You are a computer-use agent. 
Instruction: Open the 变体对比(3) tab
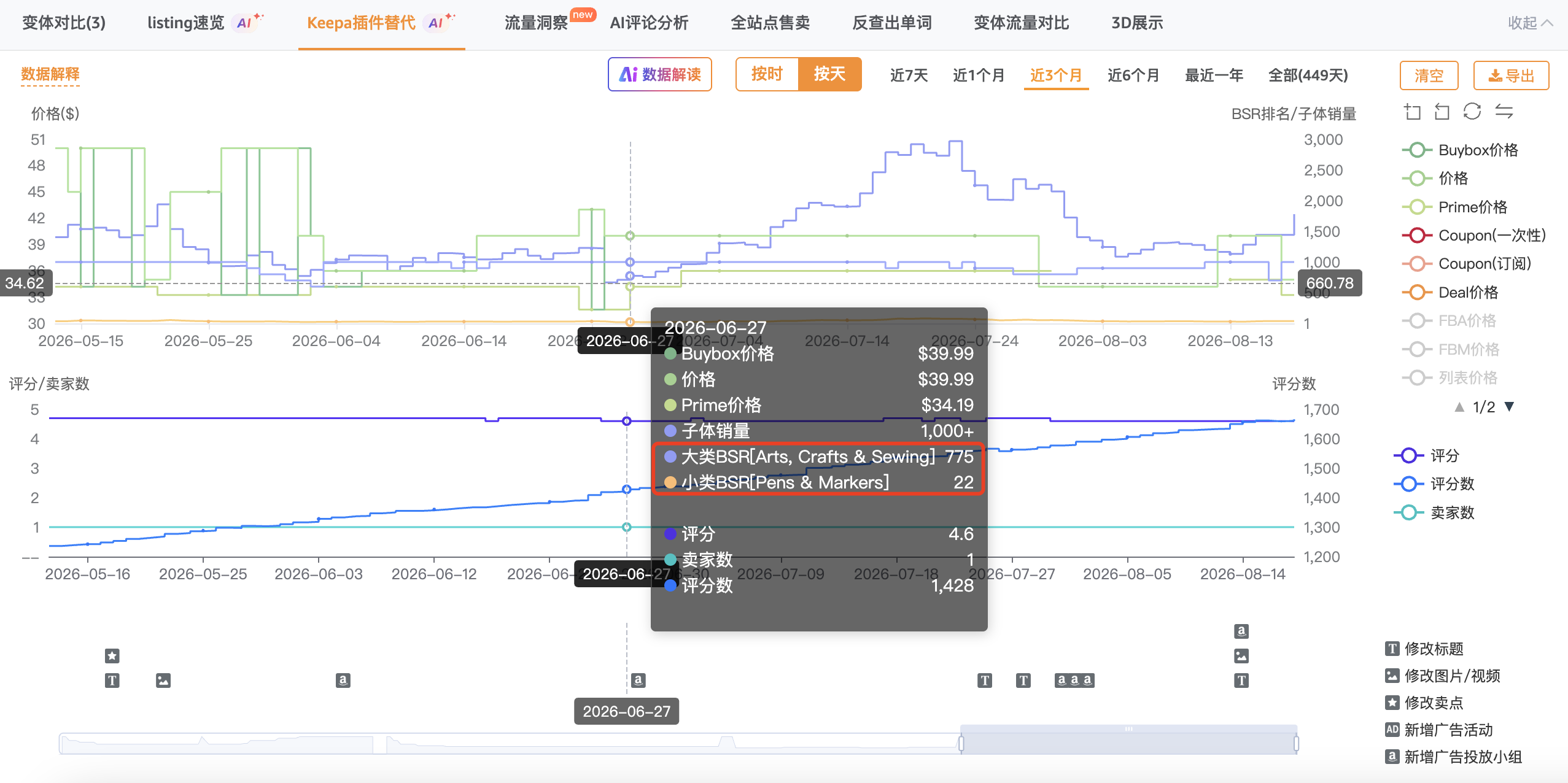pos(64,23)
